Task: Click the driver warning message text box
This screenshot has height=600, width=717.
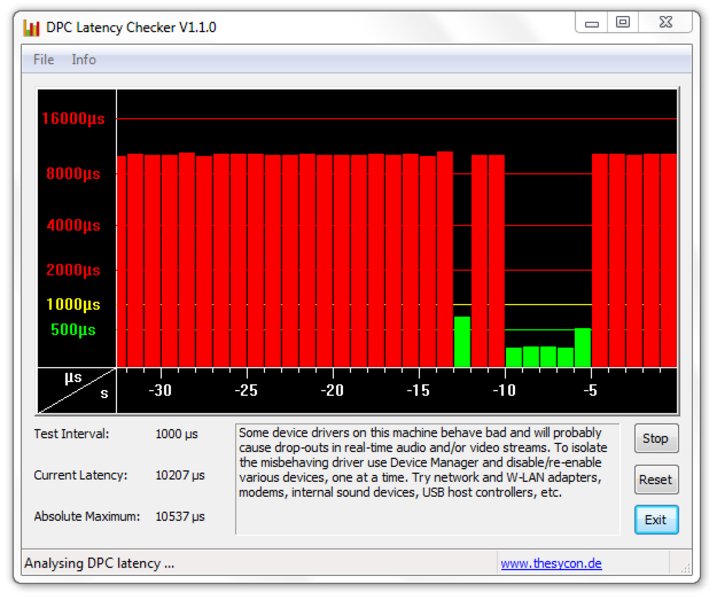Action: click(428, 479)
